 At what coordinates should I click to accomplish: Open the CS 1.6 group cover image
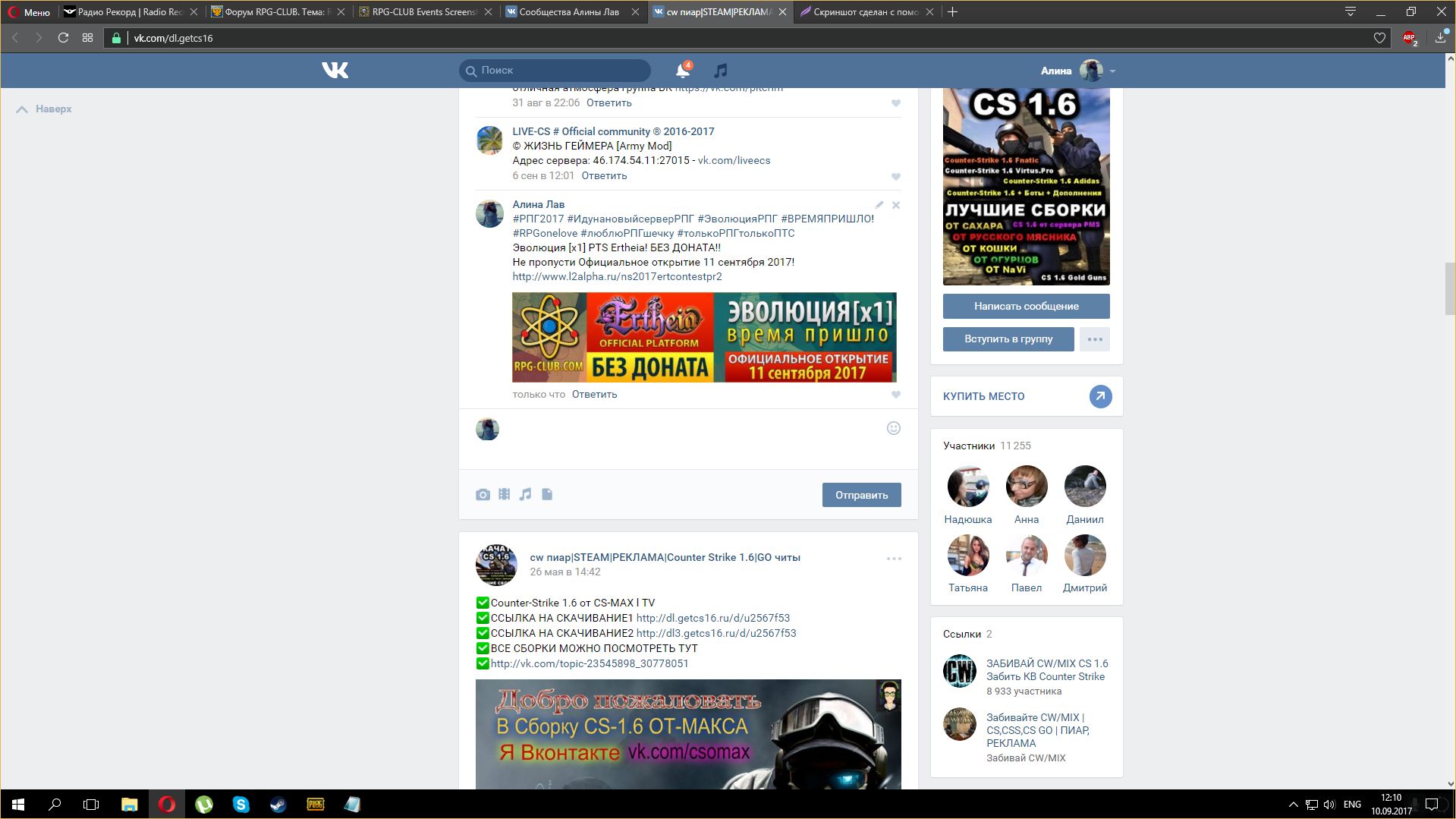(1026, 187)
